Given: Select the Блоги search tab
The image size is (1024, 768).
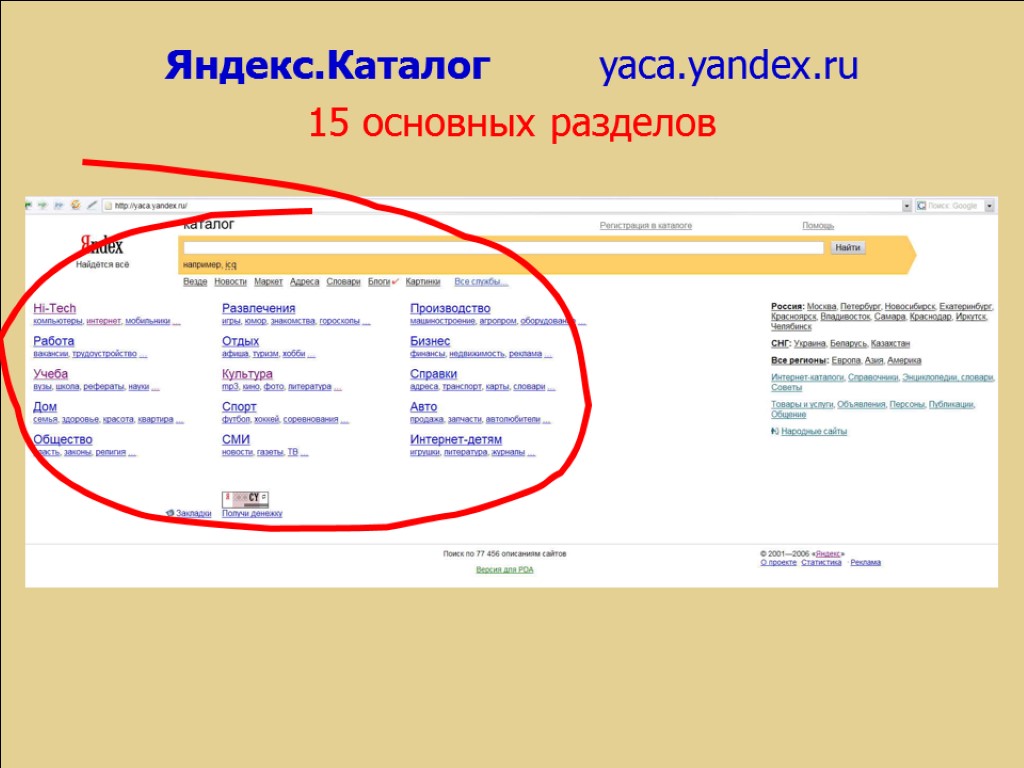Looking at the screenshot, I should [379, 281].
